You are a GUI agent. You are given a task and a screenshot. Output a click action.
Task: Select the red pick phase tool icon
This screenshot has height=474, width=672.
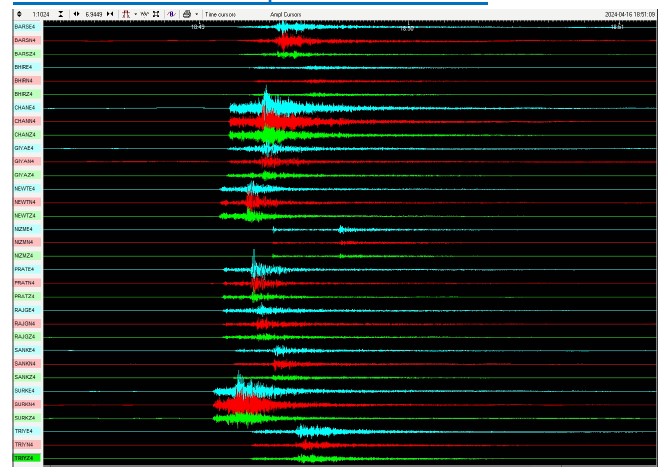[125, 15]
